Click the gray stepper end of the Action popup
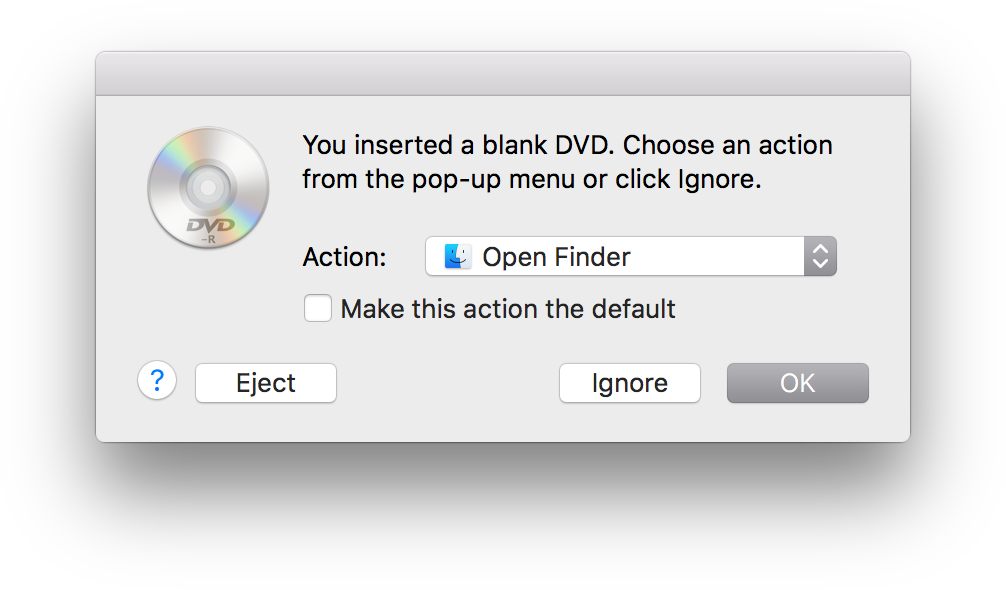Image resolution: width=1006 pixels, height=590 pixels. 820,257
